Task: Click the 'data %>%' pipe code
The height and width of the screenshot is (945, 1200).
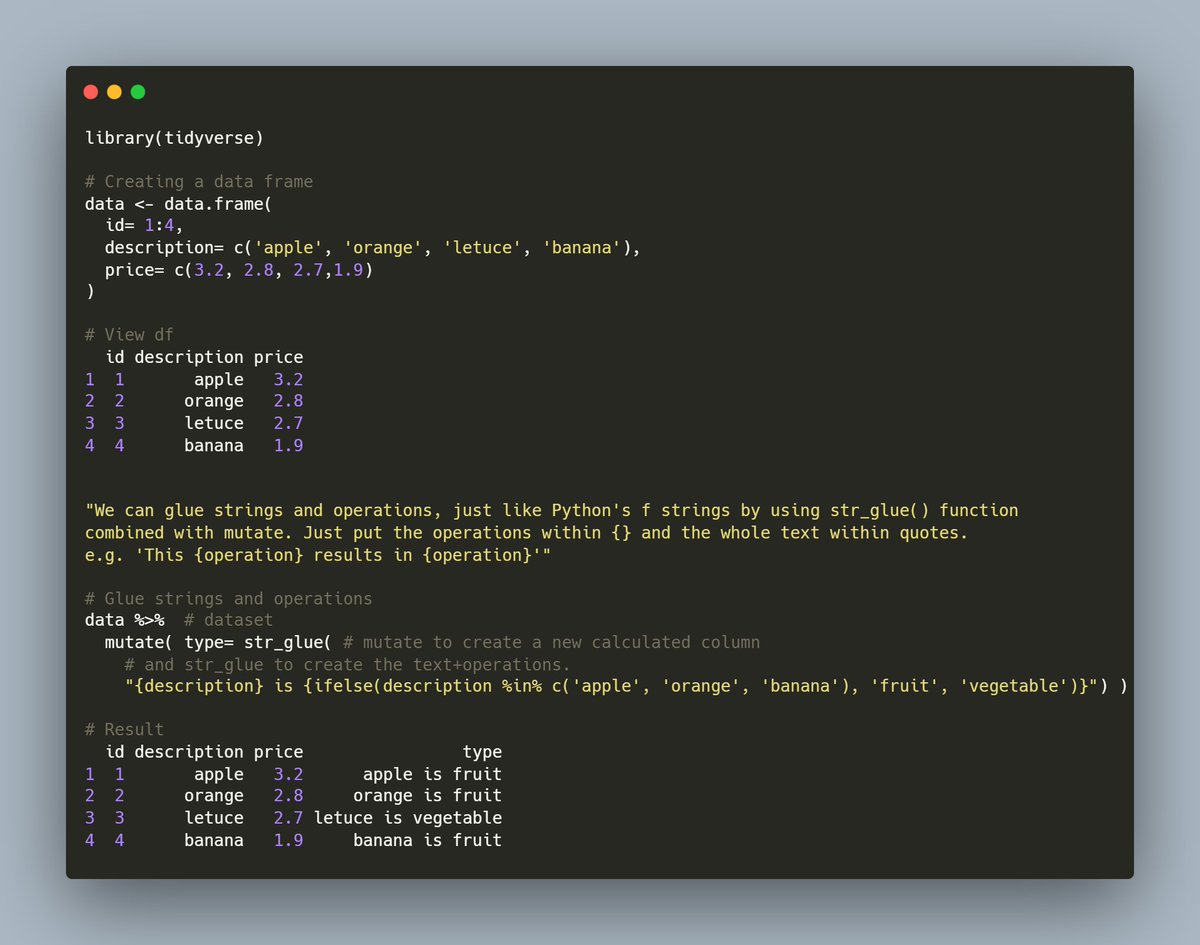Action: coord(124,621)
